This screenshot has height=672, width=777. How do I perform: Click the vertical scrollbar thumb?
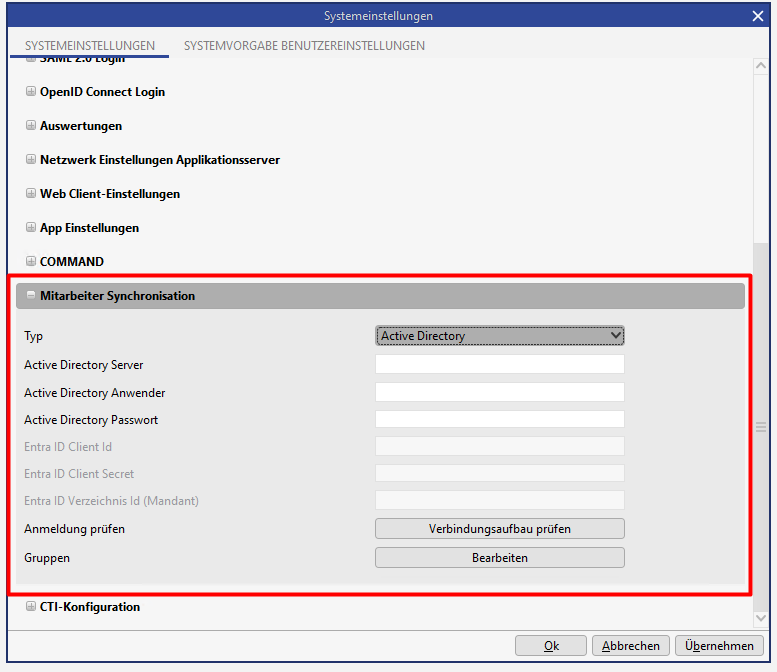760,427
